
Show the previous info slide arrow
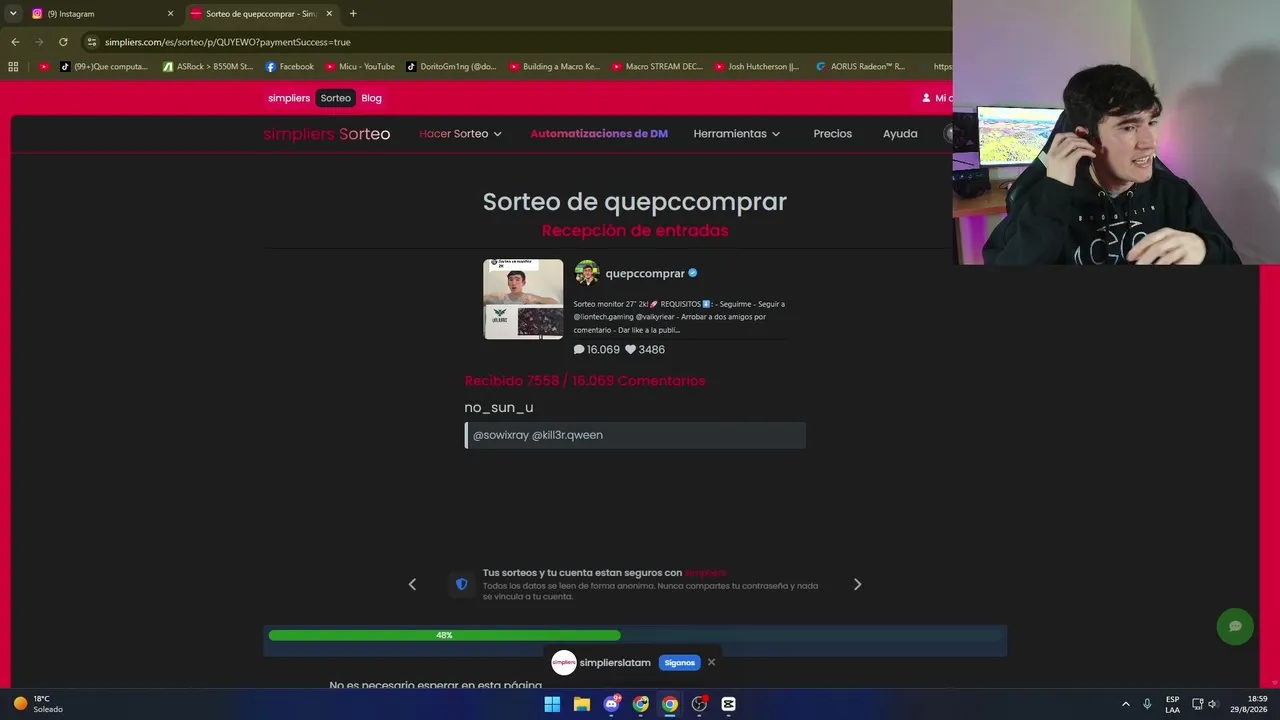pyautogui.click(x=412, y=585)
